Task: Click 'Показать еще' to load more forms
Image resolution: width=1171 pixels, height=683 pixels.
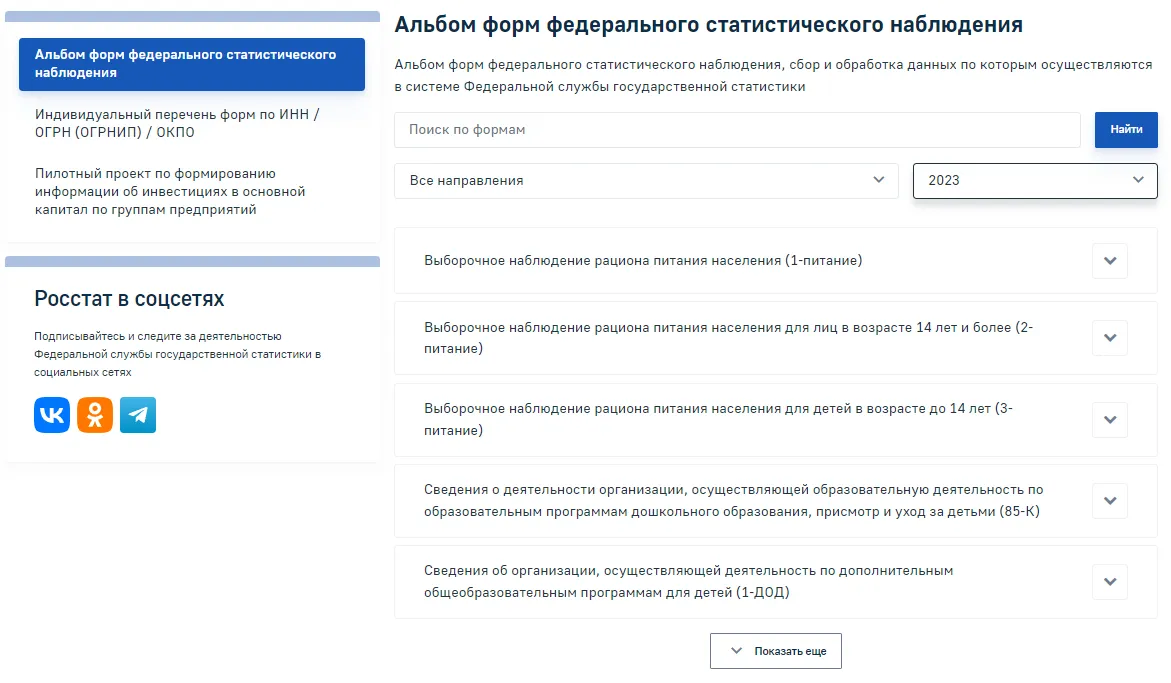Action: 776,651
